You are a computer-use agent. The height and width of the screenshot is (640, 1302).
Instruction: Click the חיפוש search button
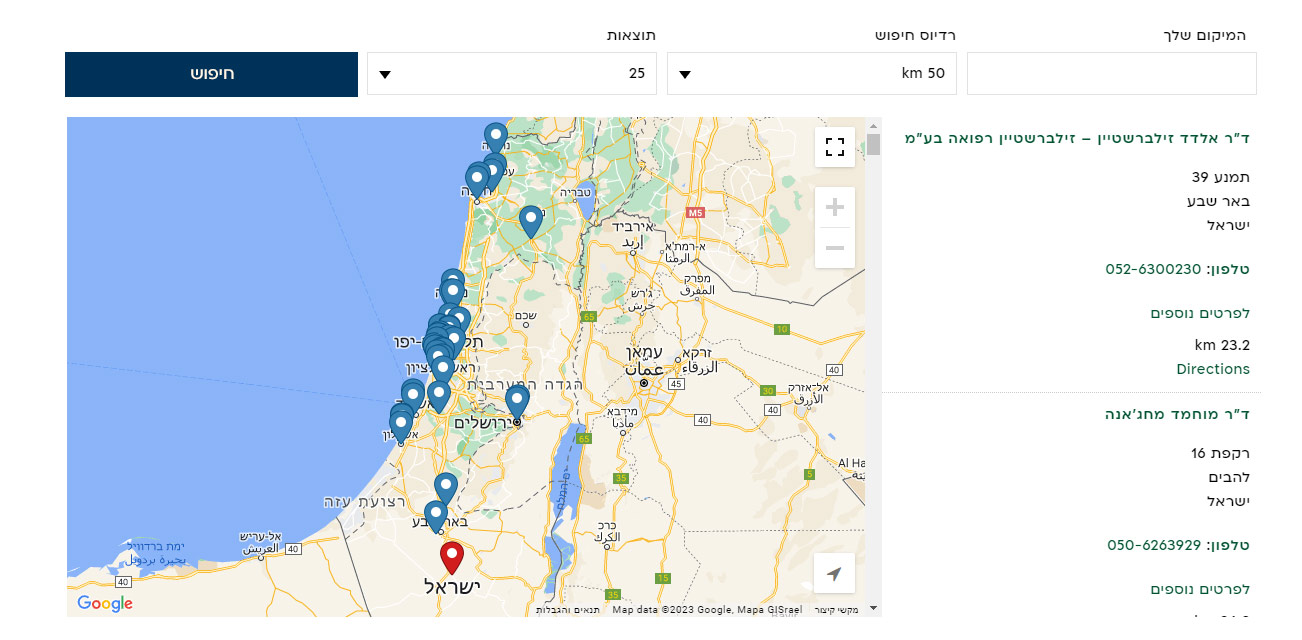[x=211, y=74]
